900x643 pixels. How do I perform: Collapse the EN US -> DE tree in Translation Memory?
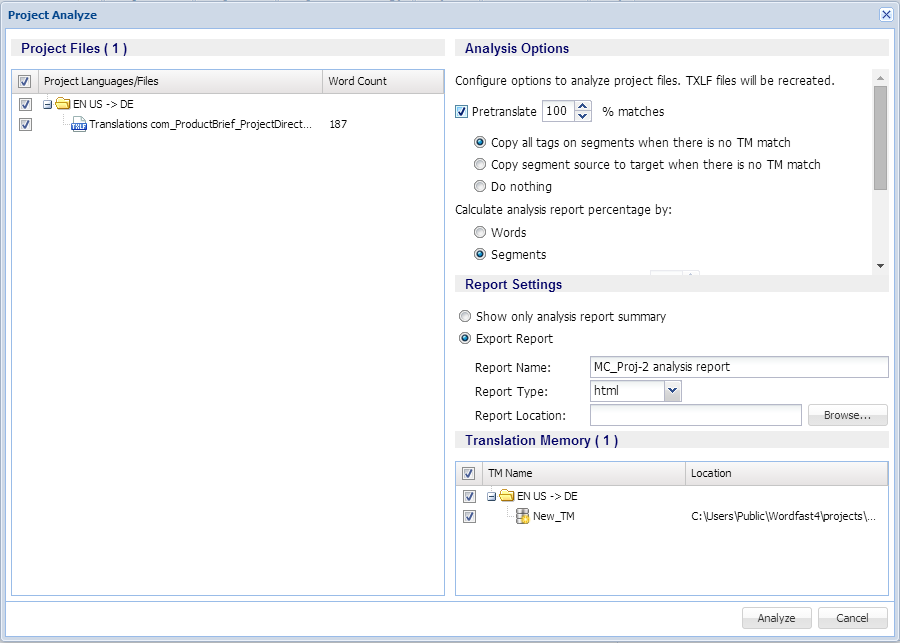(491, 496)
